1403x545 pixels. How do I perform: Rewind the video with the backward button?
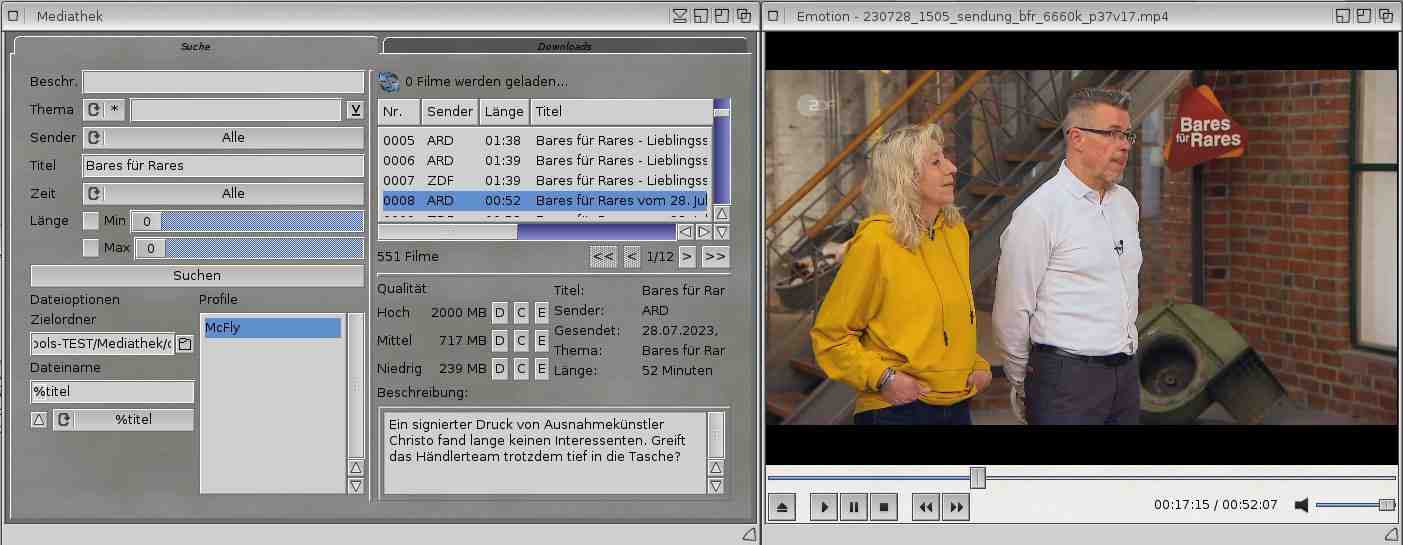[926, 507]
